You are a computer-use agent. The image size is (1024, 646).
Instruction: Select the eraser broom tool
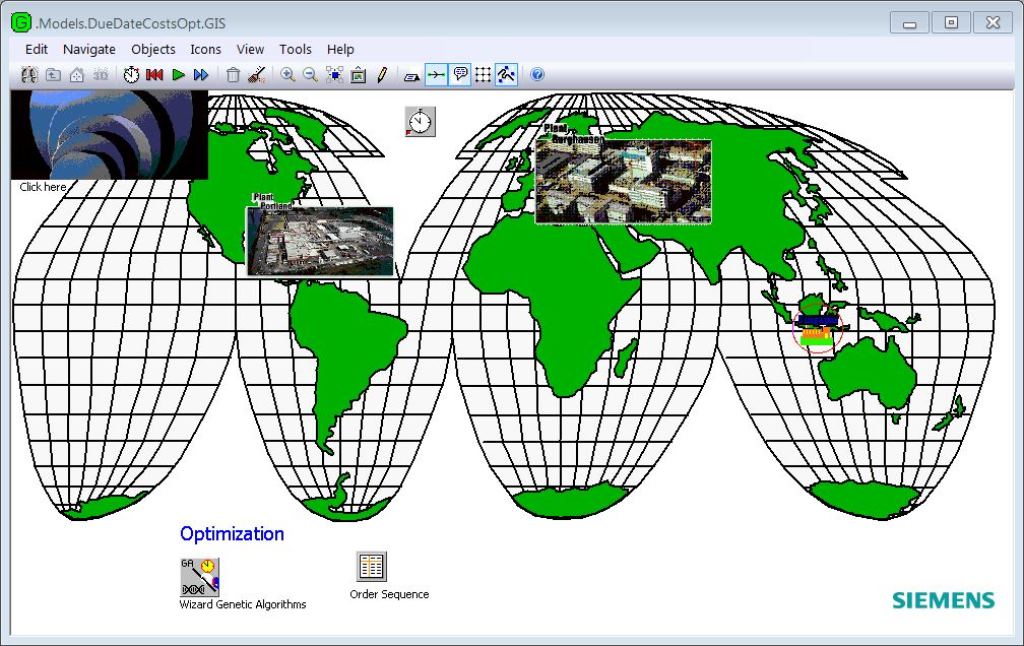coord(254,74)
